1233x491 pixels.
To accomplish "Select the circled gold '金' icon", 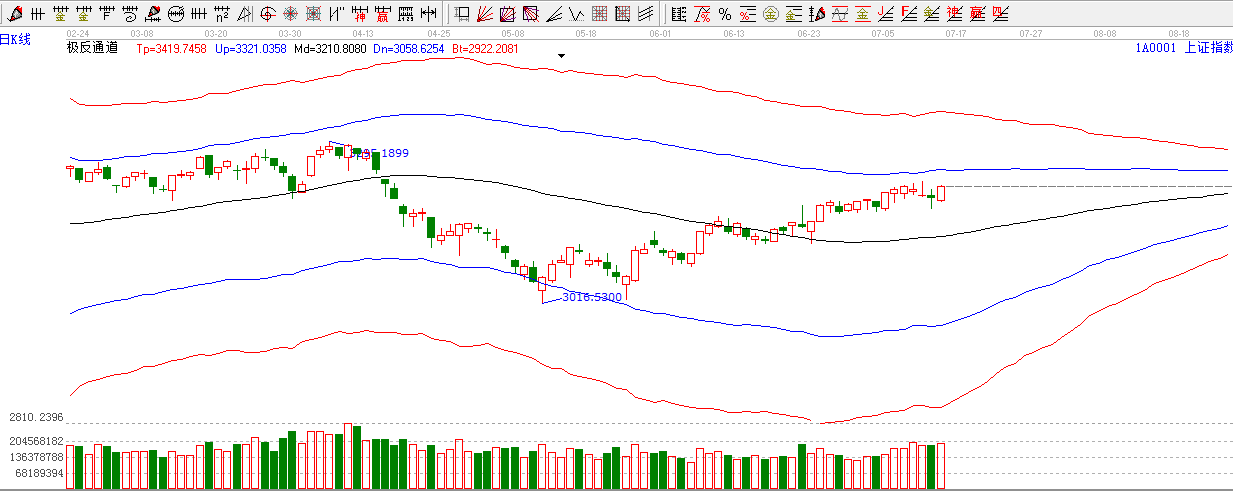I will 770,14.
